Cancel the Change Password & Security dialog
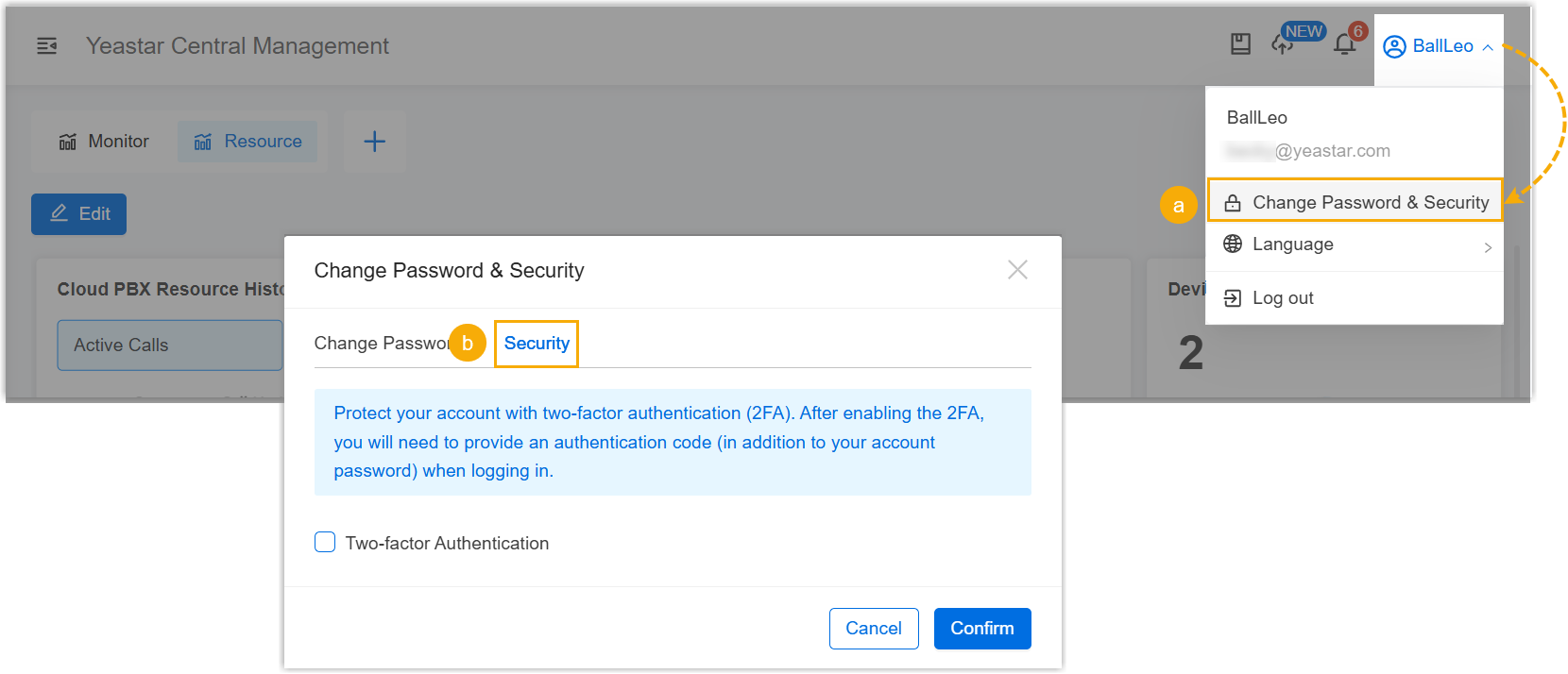Image resolution: width=1568 pixels, height=674 pixels. pyautogui.click(x=873, y=628)
